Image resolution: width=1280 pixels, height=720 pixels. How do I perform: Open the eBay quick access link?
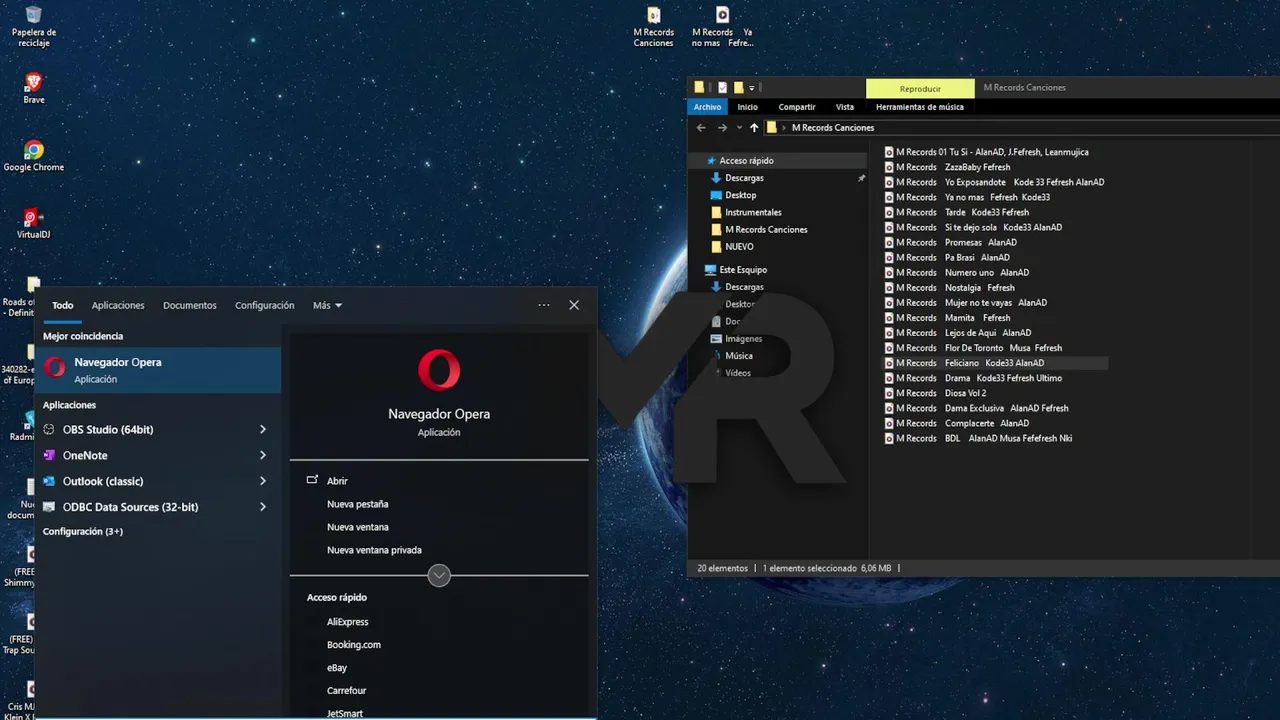tap(337, 668)
